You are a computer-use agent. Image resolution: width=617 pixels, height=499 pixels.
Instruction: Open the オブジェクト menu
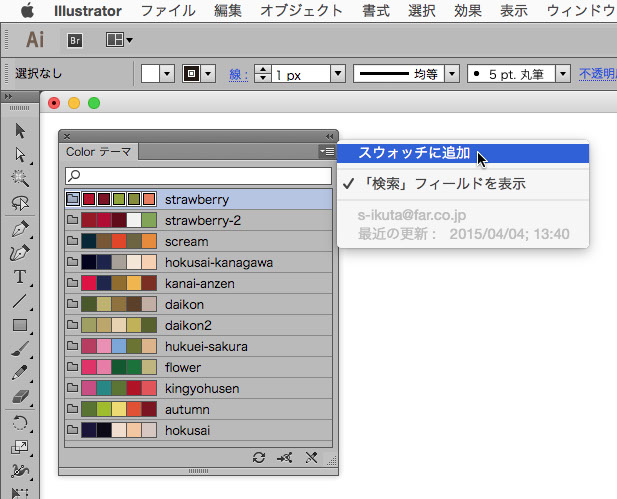click(301, 11)
